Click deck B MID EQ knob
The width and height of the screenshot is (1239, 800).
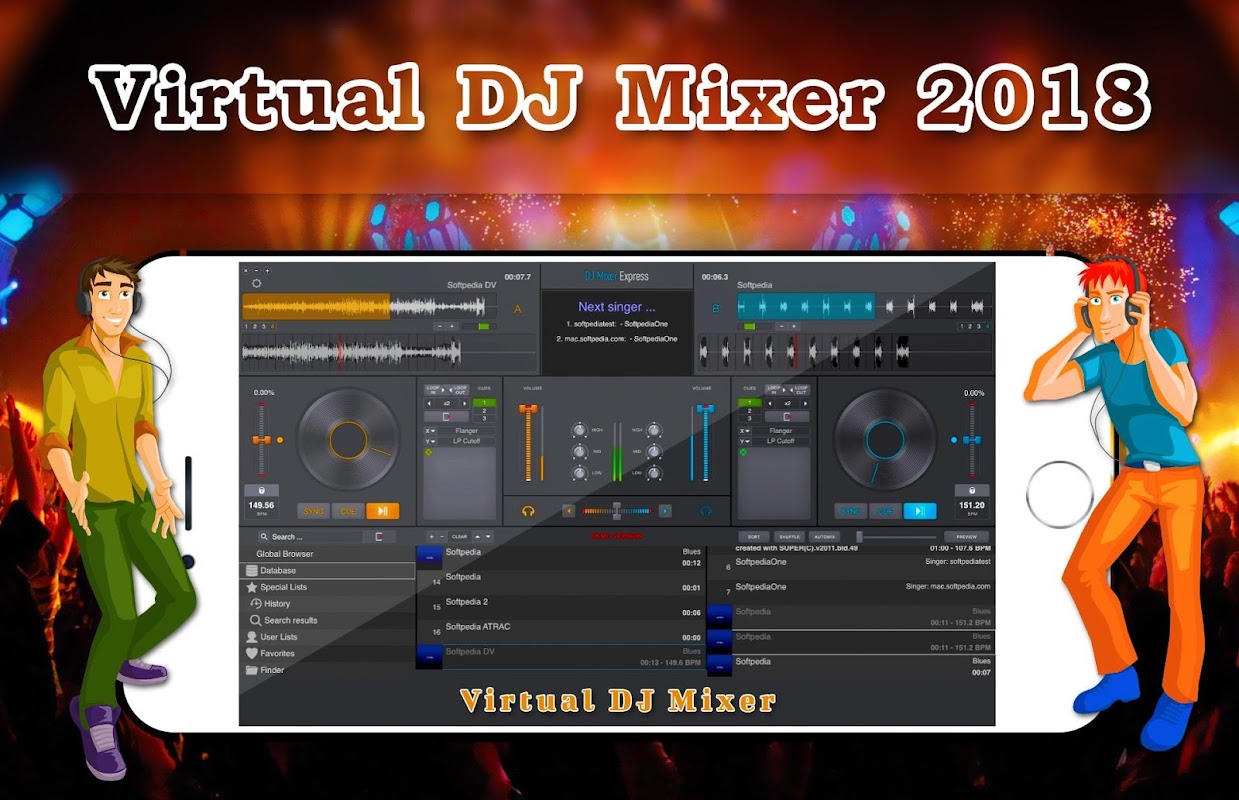(x=654, y=452)
